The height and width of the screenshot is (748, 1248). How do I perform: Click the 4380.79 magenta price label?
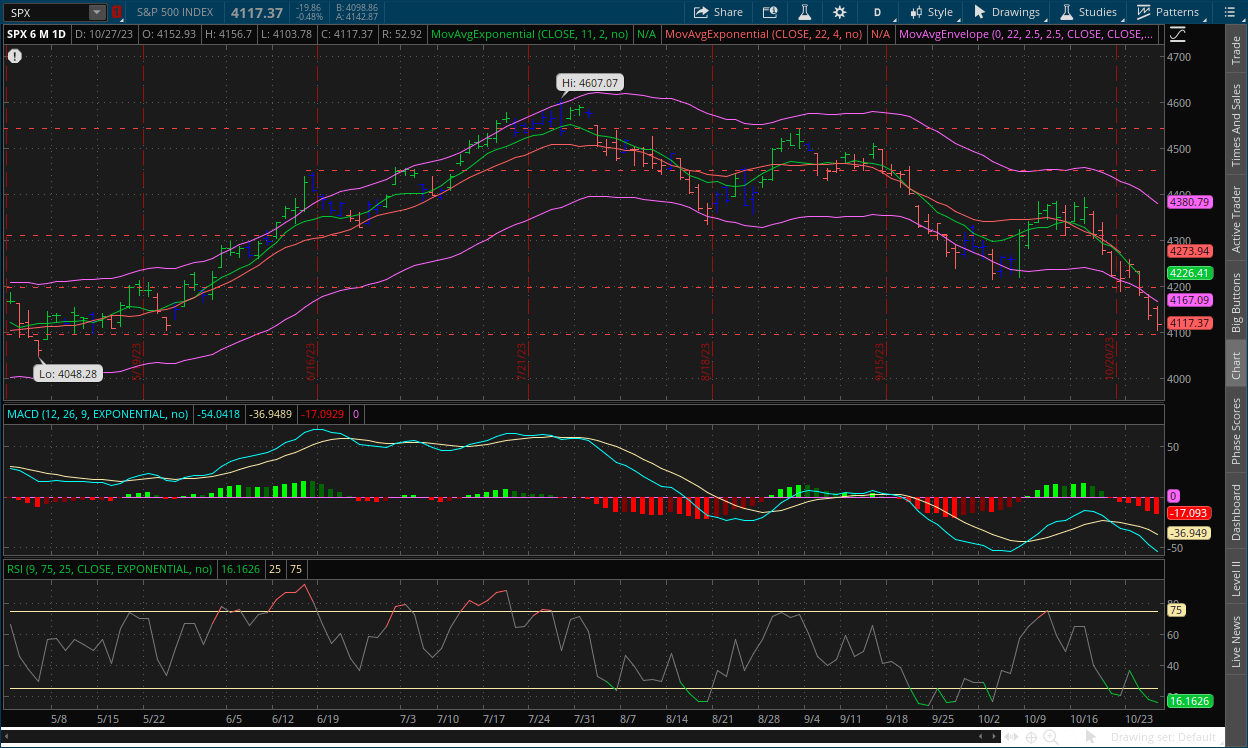point(1189,202)
